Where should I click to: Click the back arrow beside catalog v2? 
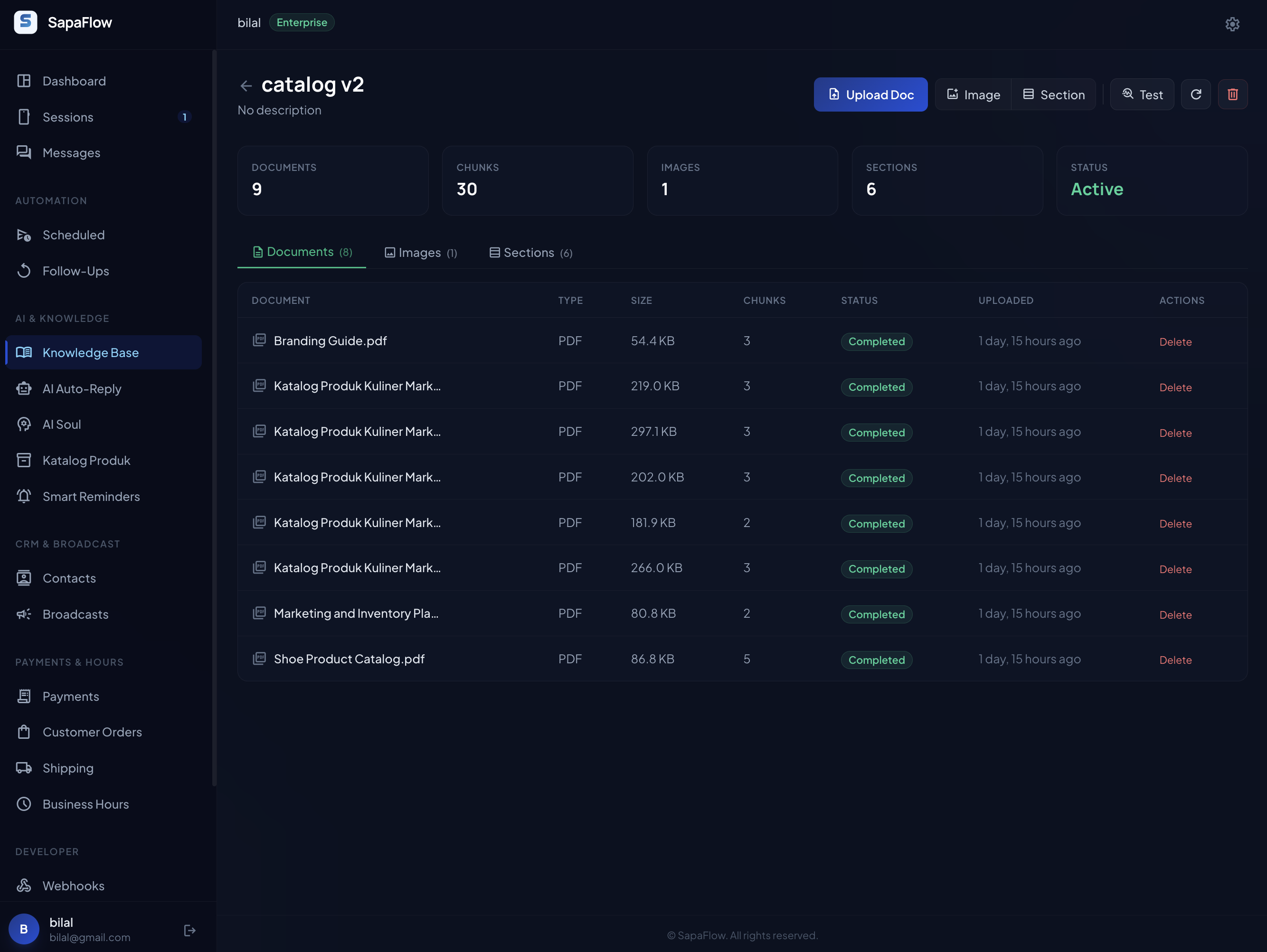246,86
